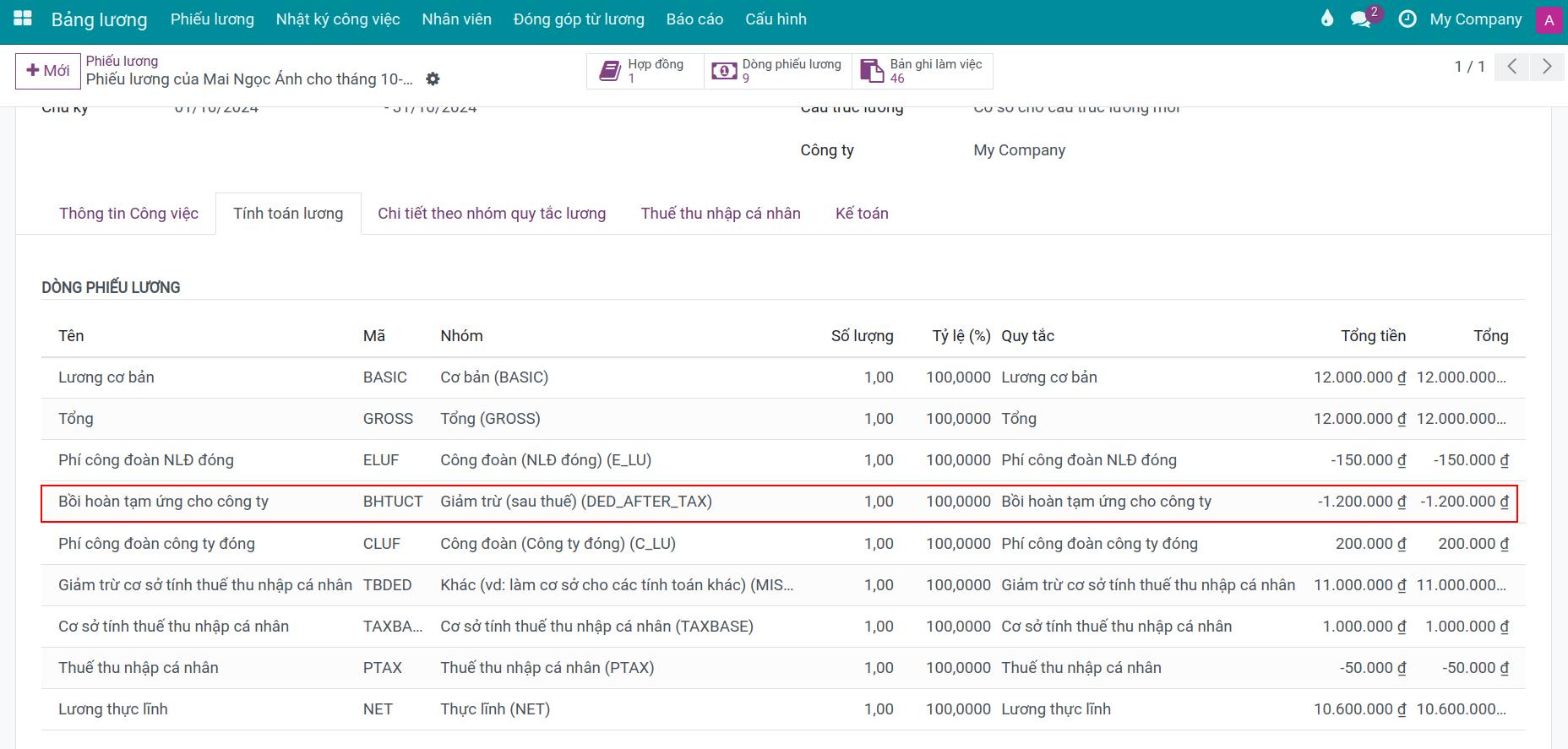Click the Phiếu lương breadcrumb link

pos(122,61)
